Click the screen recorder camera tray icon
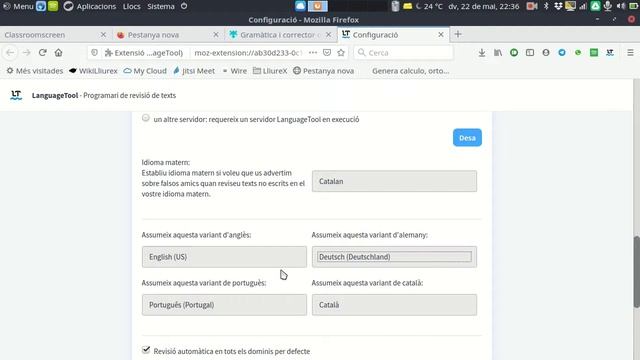 [532, 6]
